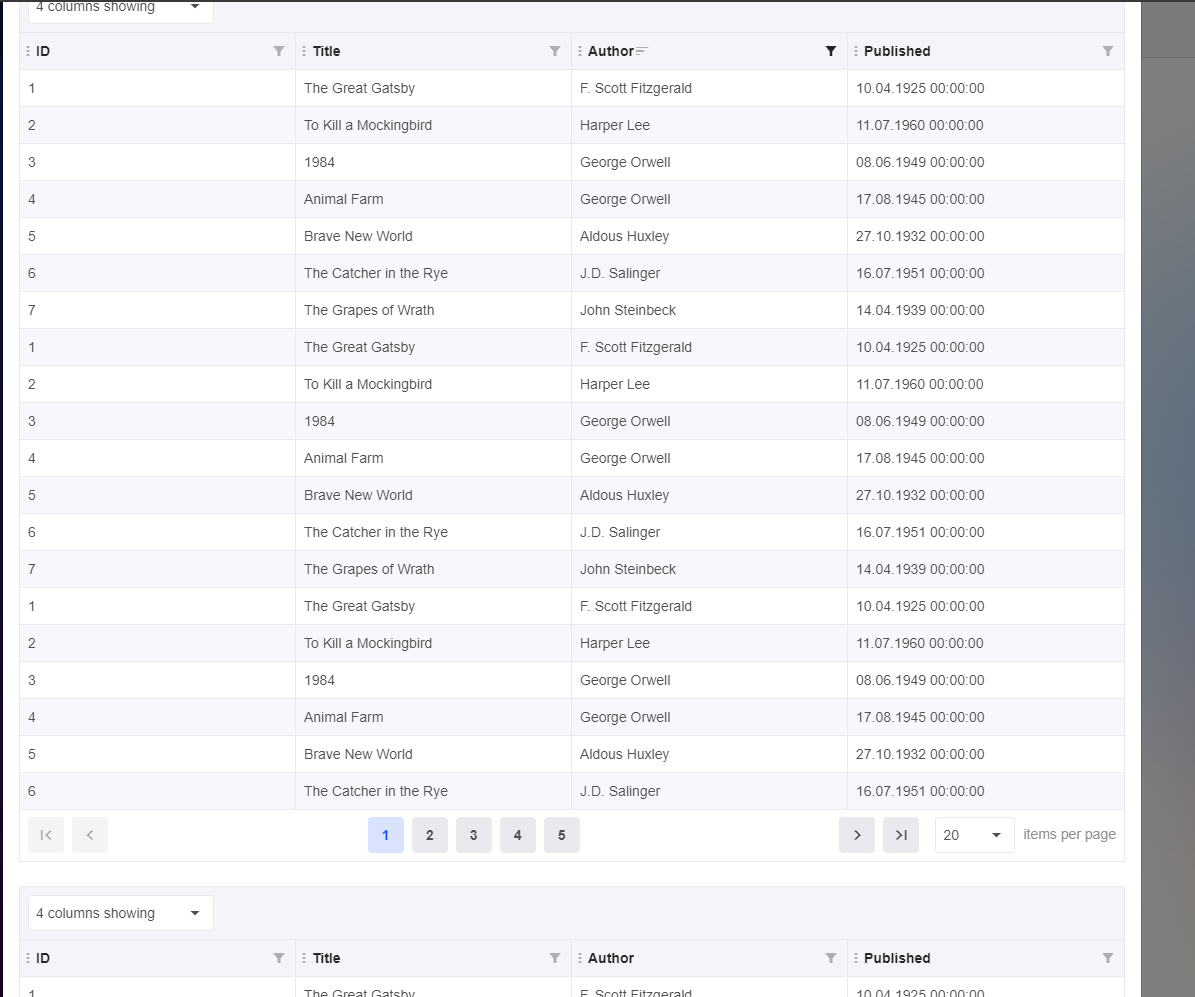Click first '17.08.1945 00:00:00' date cell

pyautogui.click(x=985, y=199)
